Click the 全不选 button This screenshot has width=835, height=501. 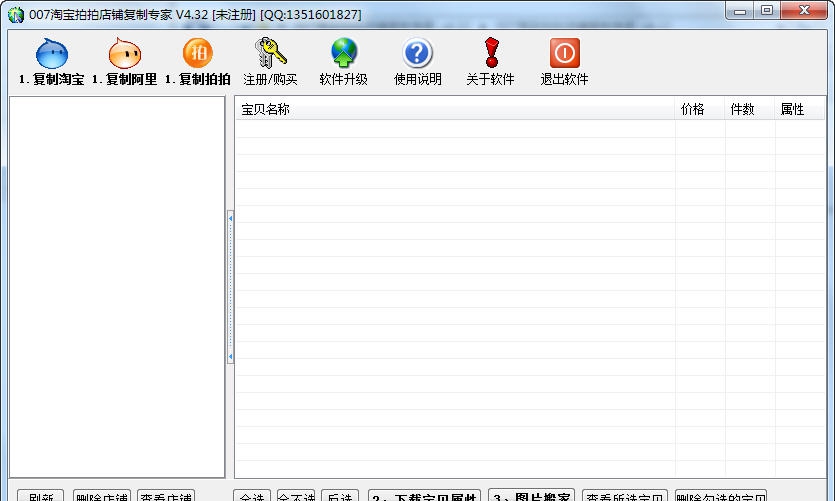pos(296,496)
